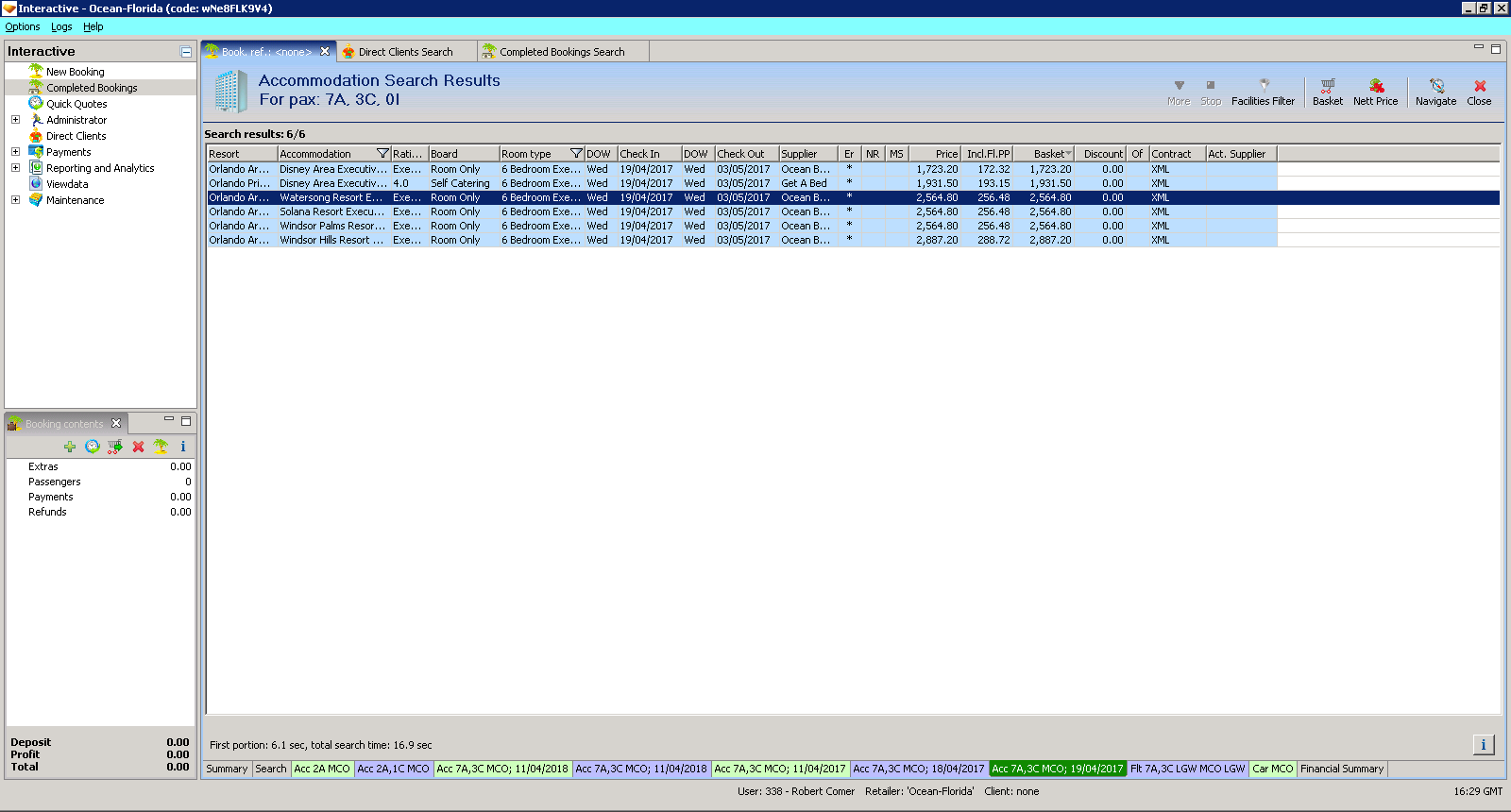Click the Reporting and Analytics icon

(x=36, y=168)
